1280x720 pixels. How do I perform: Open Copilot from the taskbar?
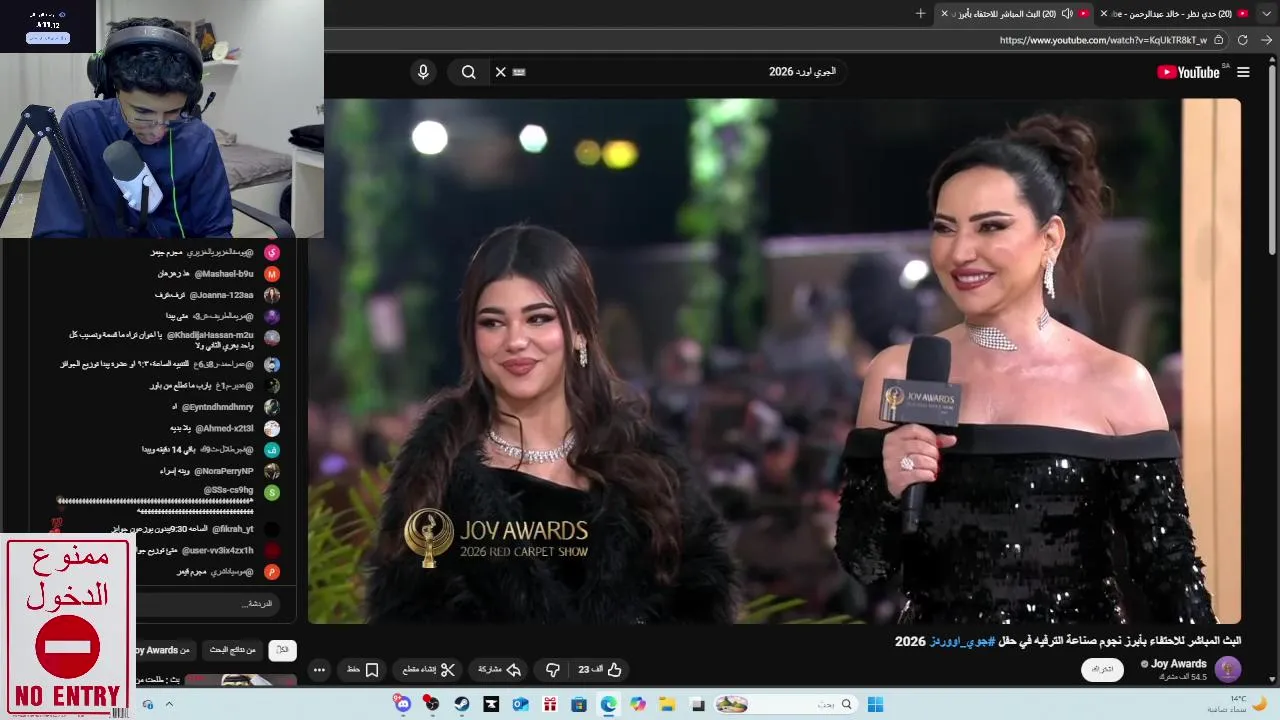point(638,704)
